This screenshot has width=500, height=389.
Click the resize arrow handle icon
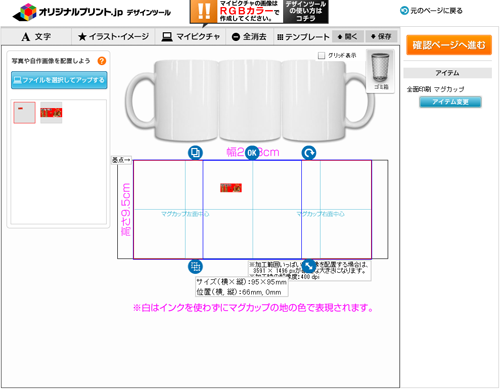click(309, 266)
